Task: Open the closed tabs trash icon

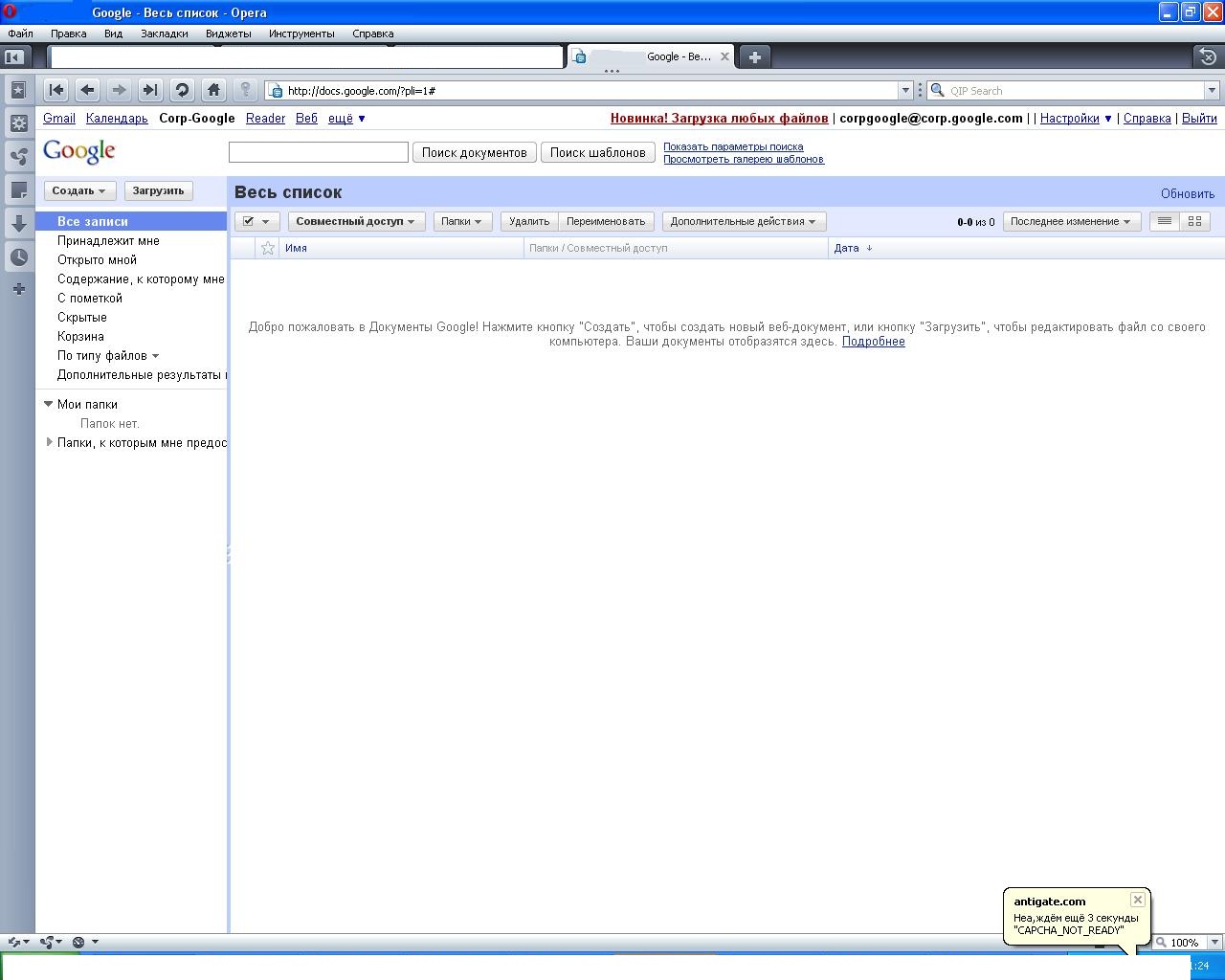Action: point(1208,56)
